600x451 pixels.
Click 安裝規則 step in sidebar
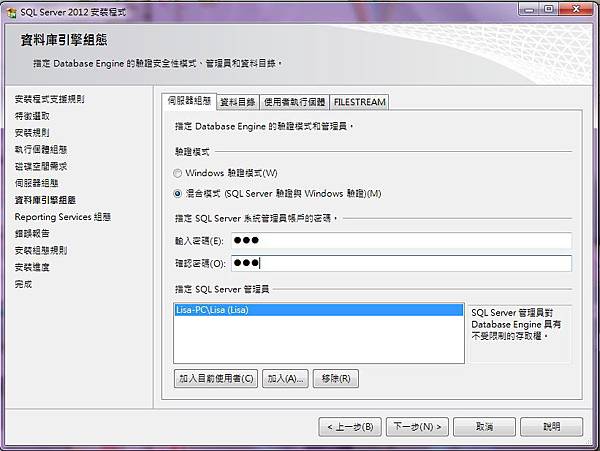click(x=32, y=133)
